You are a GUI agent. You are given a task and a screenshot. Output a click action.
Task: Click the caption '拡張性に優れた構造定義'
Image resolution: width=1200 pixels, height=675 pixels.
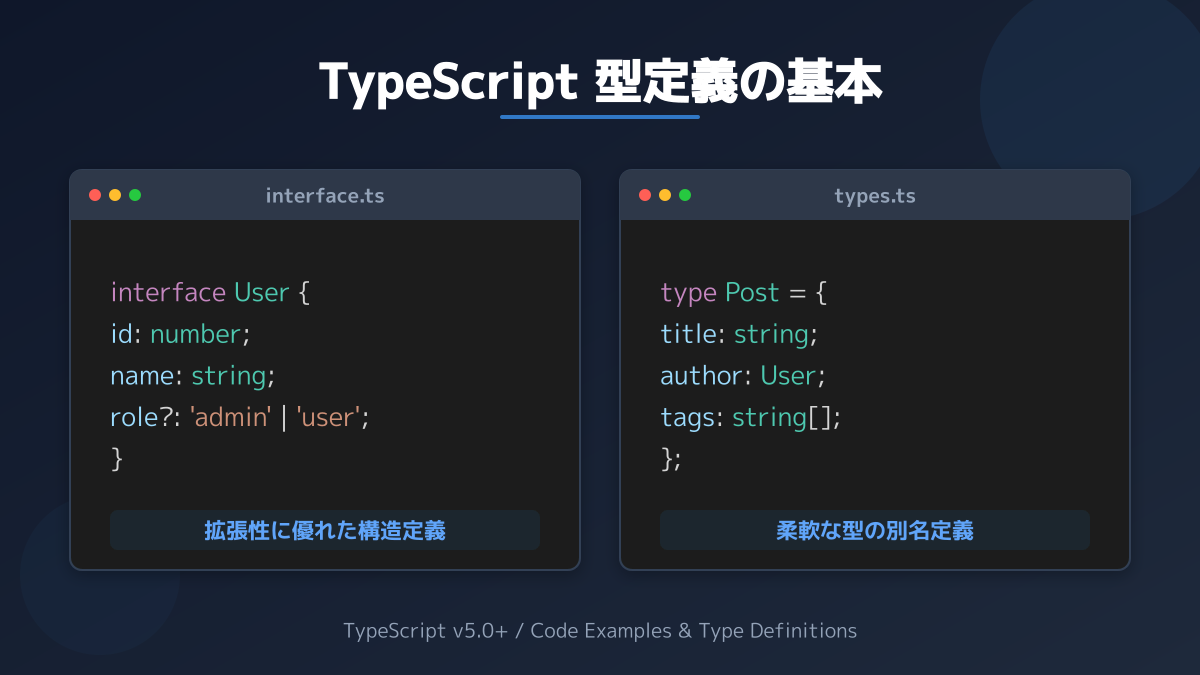click(x=325, y=530)
